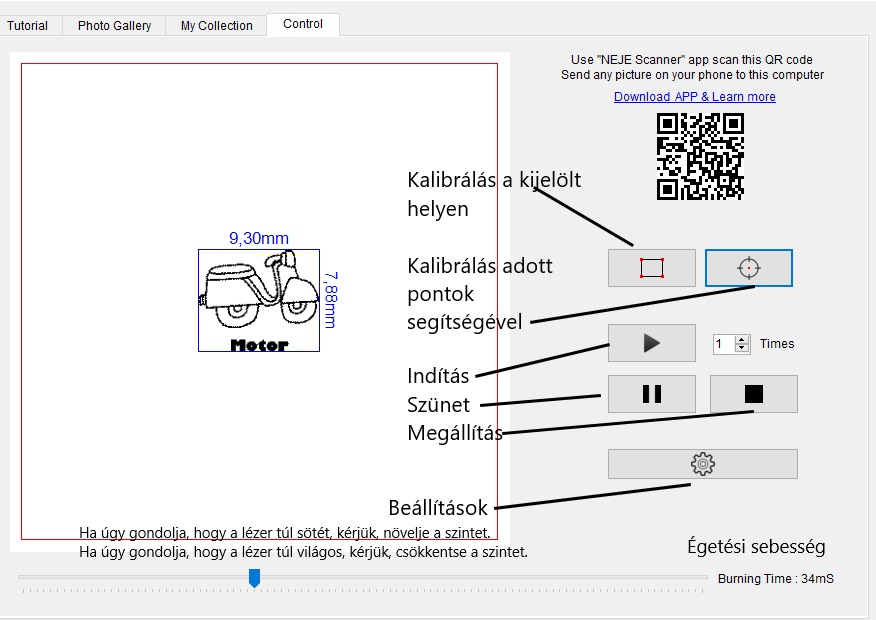Select the Control tab
Image resolution: width=876 pixels, height=620 pixels.
(302, 24)
